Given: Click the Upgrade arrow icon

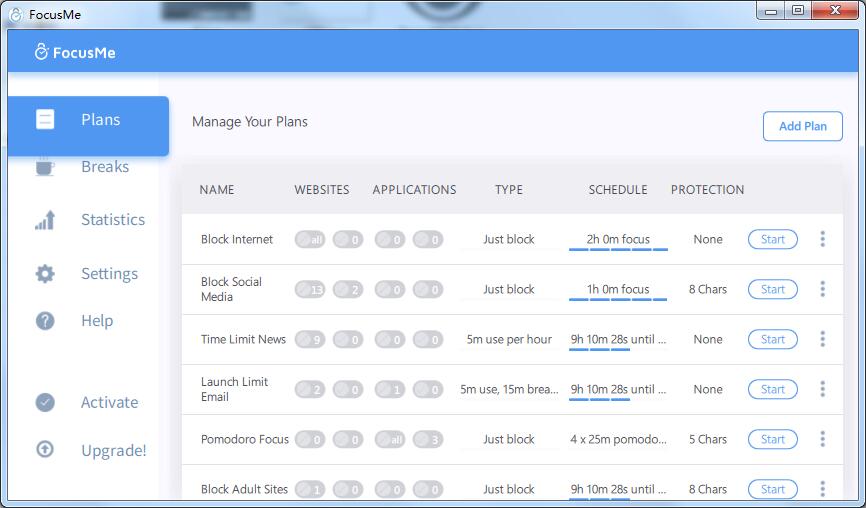Looking at the screenshot, I should point(45,449).
